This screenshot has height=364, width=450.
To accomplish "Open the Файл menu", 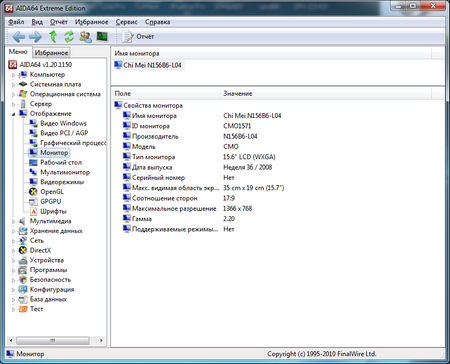I will [16, 22].
